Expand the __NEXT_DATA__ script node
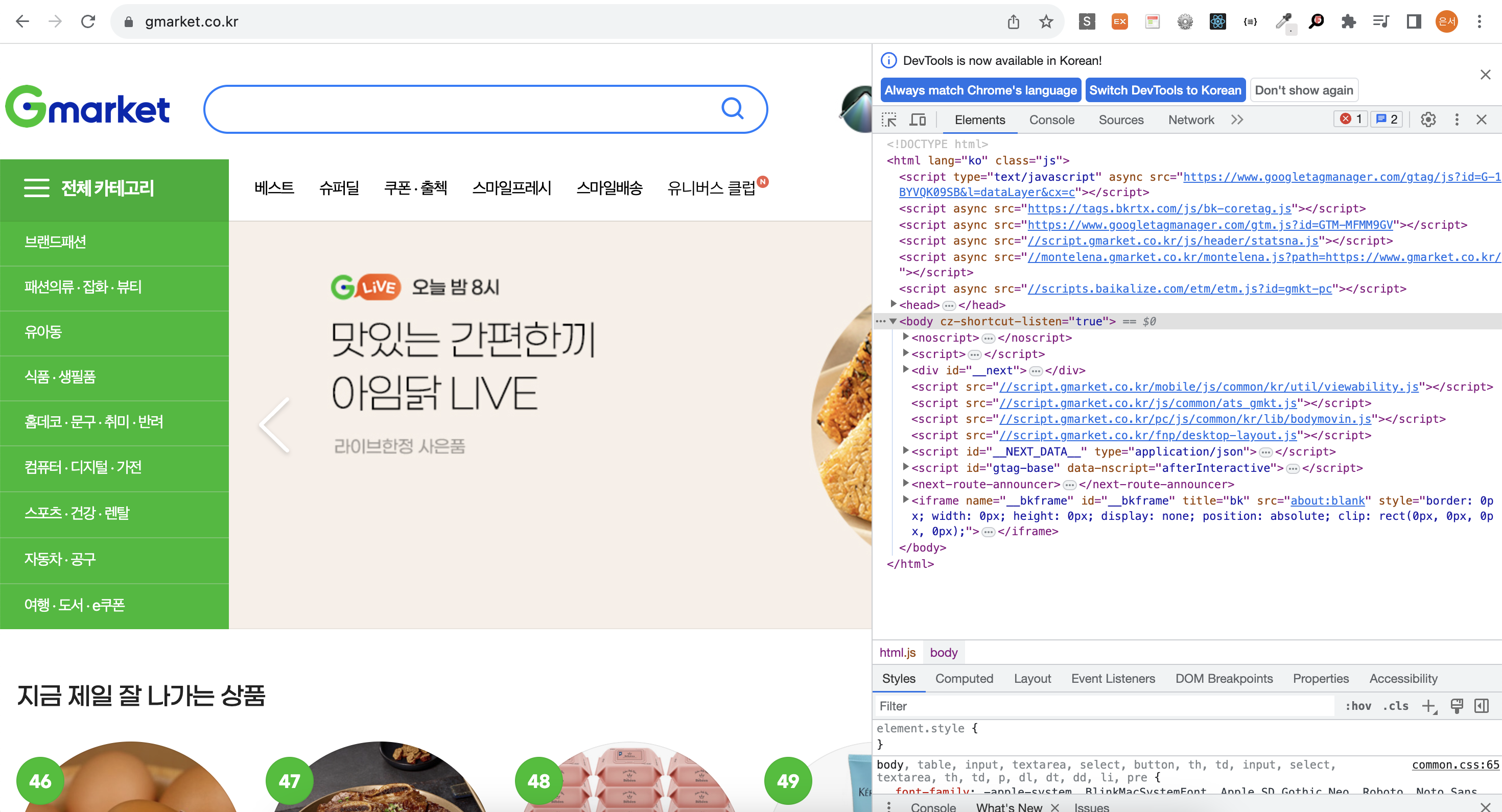 [x=905, y=450]
